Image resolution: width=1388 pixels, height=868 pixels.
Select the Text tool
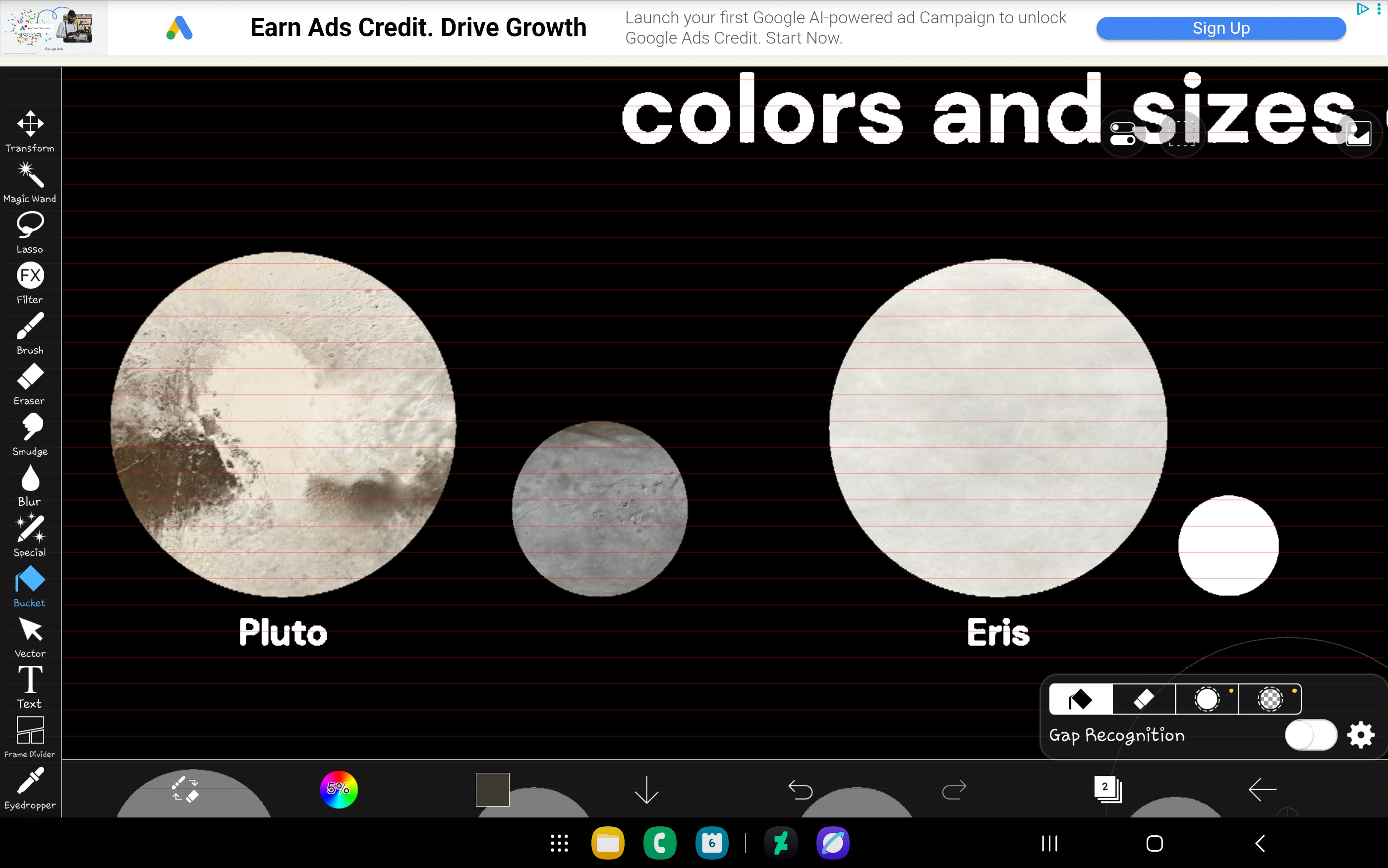click(x=30, y=687)
